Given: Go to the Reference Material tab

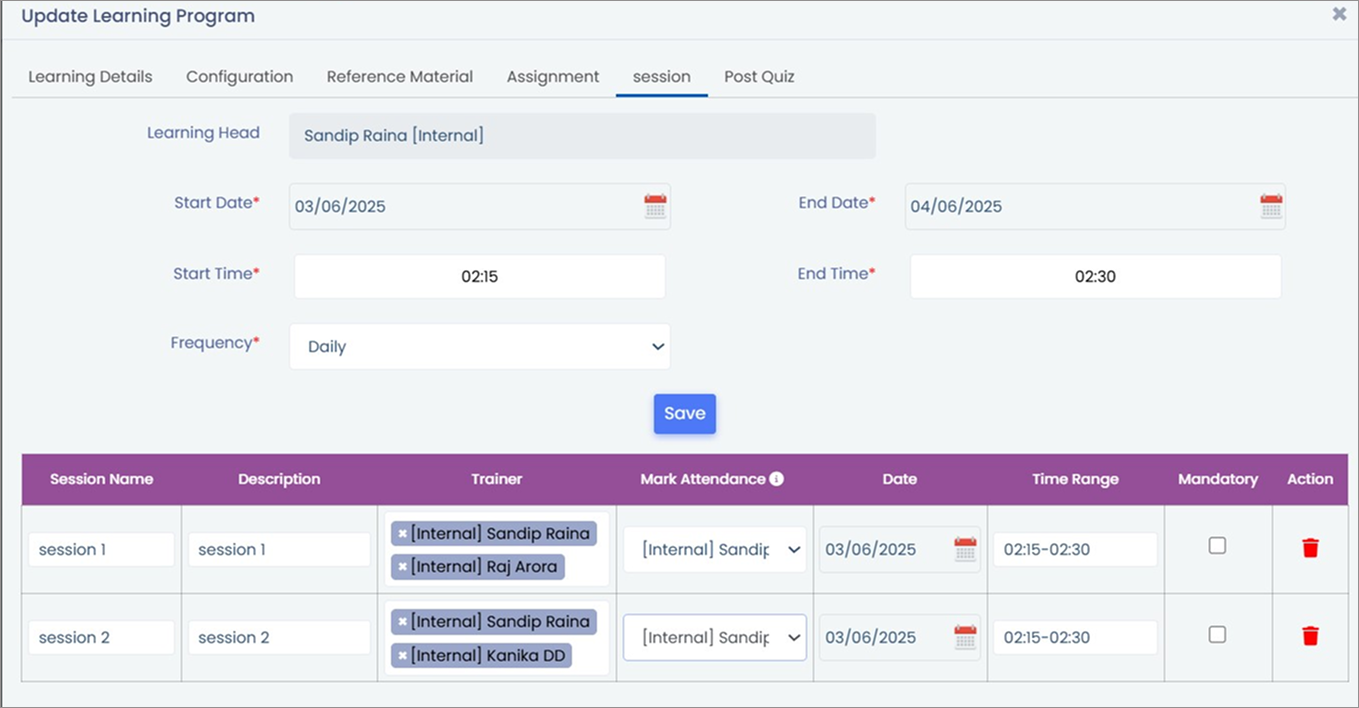Looking at the screenshot, I should (x=399, y=77).
